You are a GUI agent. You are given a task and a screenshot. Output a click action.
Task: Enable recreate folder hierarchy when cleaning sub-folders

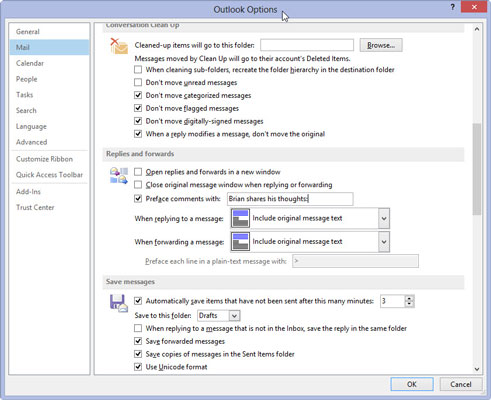pyautogui.click(x=138, y=70)
